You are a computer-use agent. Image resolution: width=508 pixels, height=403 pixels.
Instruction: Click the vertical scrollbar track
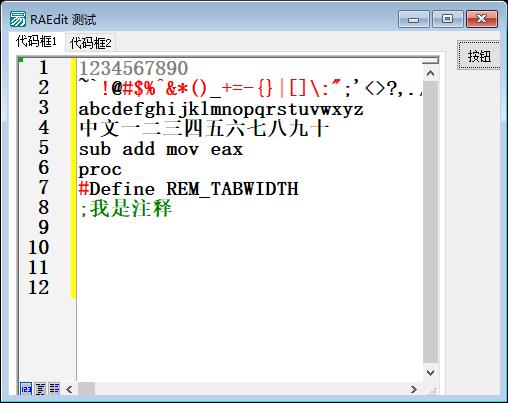coord(430,223)
